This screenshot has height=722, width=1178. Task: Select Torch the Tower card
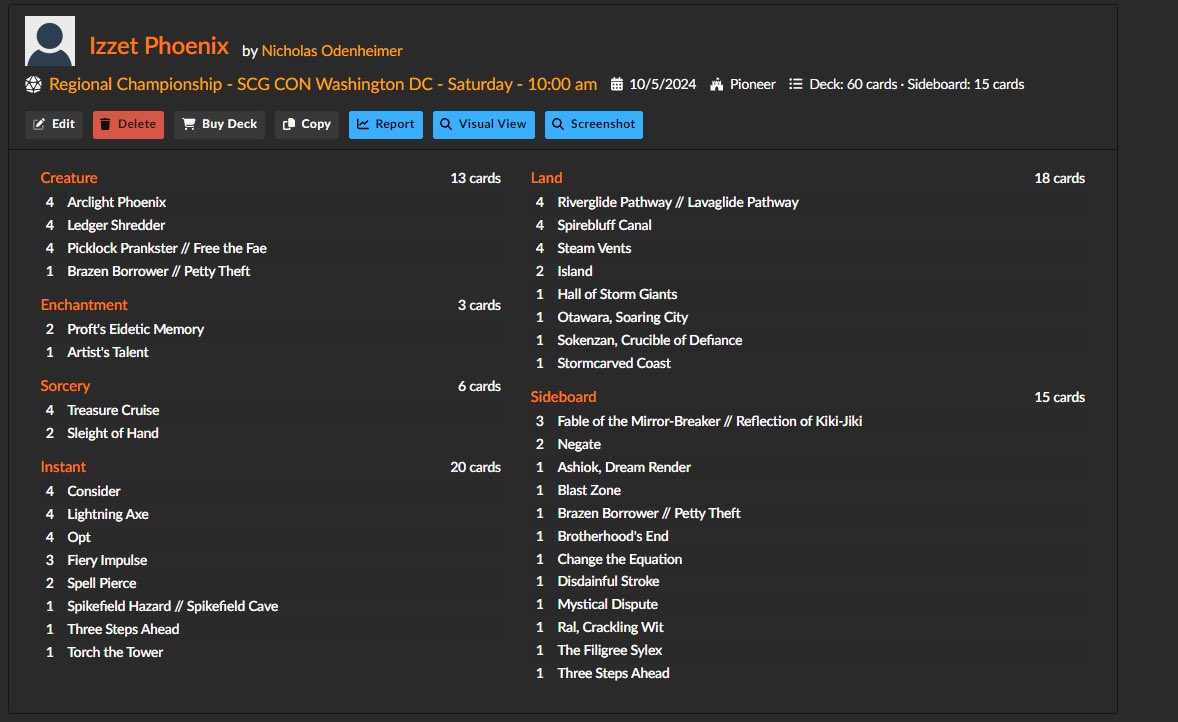(115, 652)
